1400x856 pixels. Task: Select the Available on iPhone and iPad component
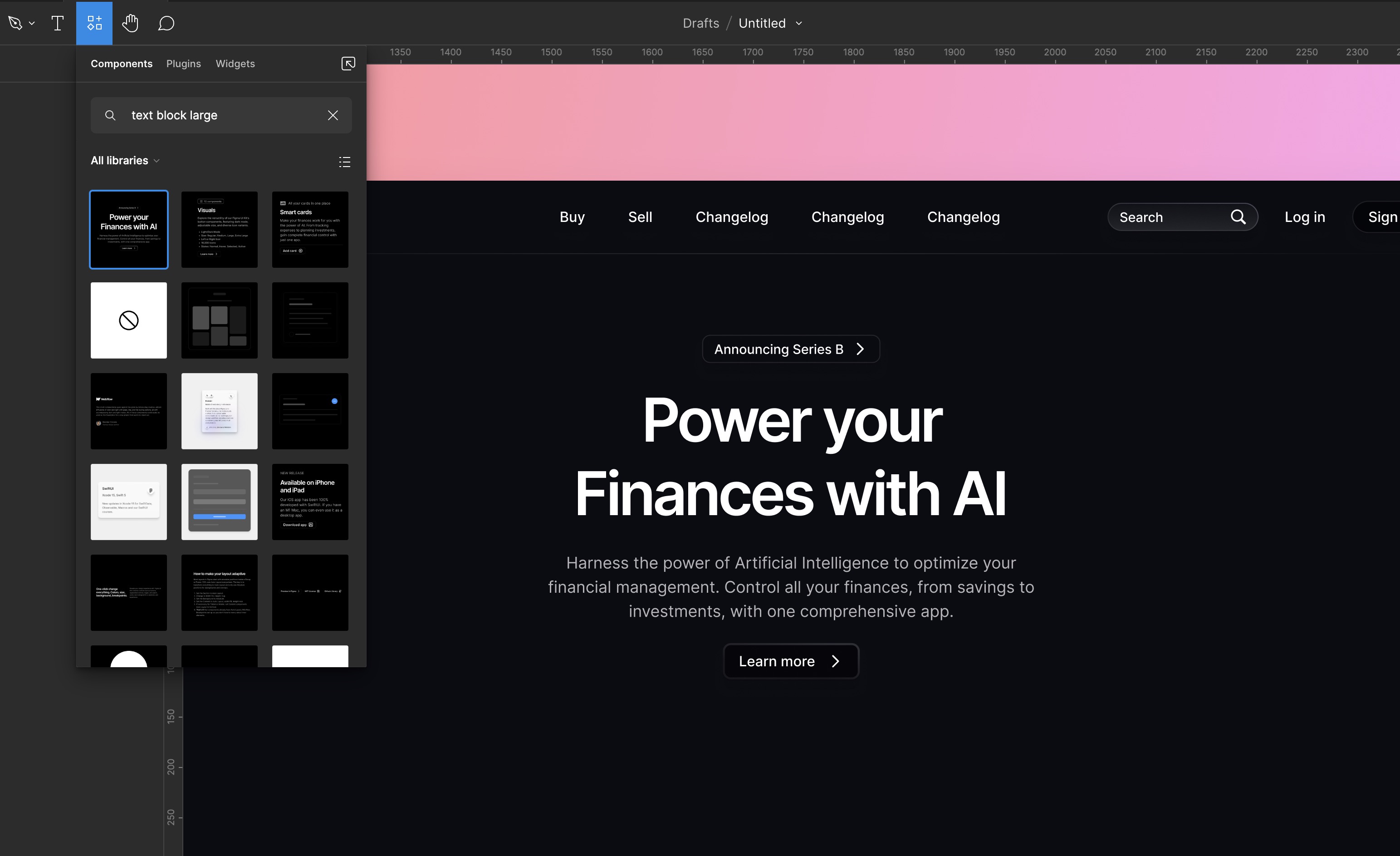coord(310,502)
